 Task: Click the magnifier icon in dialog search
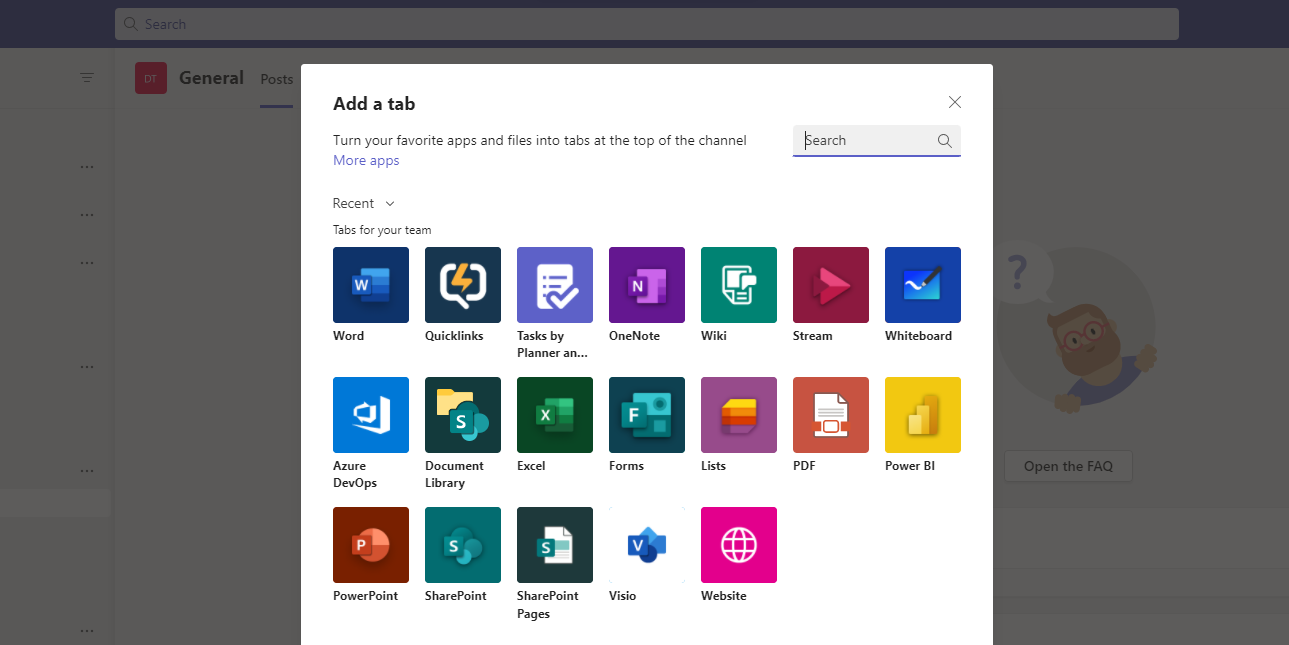[944, 141]
